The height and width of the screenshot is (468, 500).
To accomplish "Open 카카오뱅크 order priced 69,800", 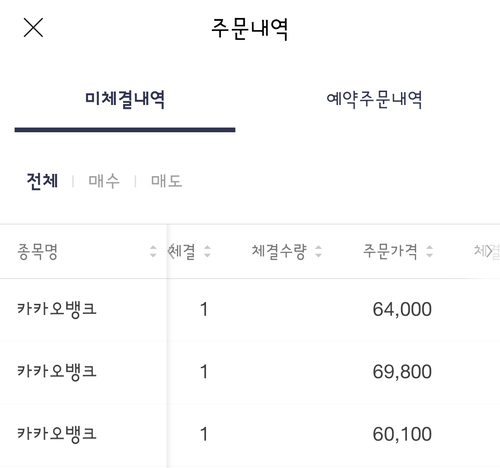I will [x=250, y=372].
